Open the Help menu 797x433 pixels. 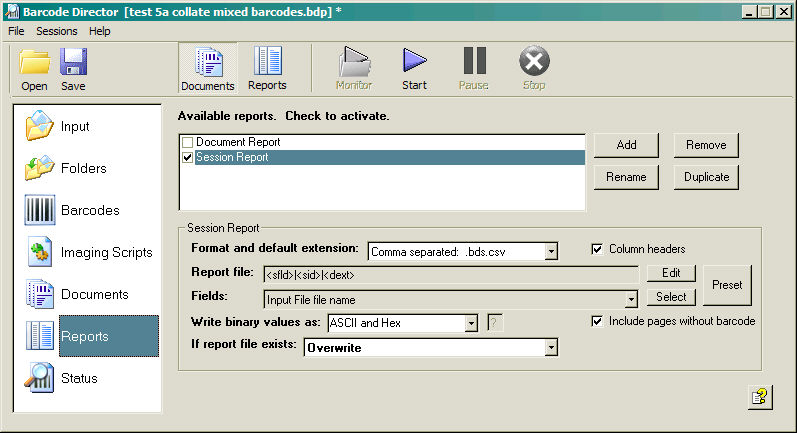point(100,31)
